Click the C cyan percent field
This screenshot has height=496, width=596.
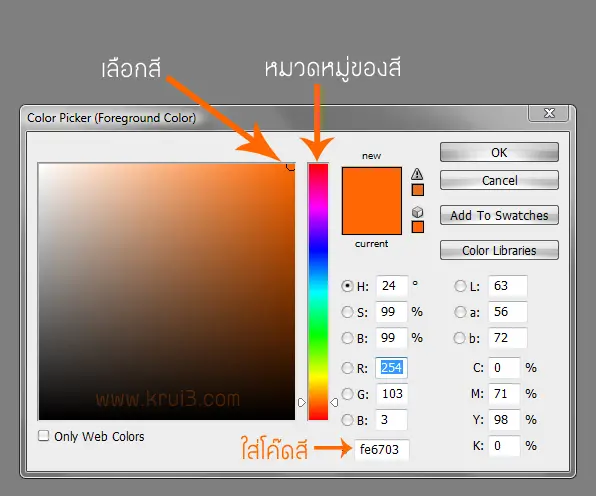504,368
